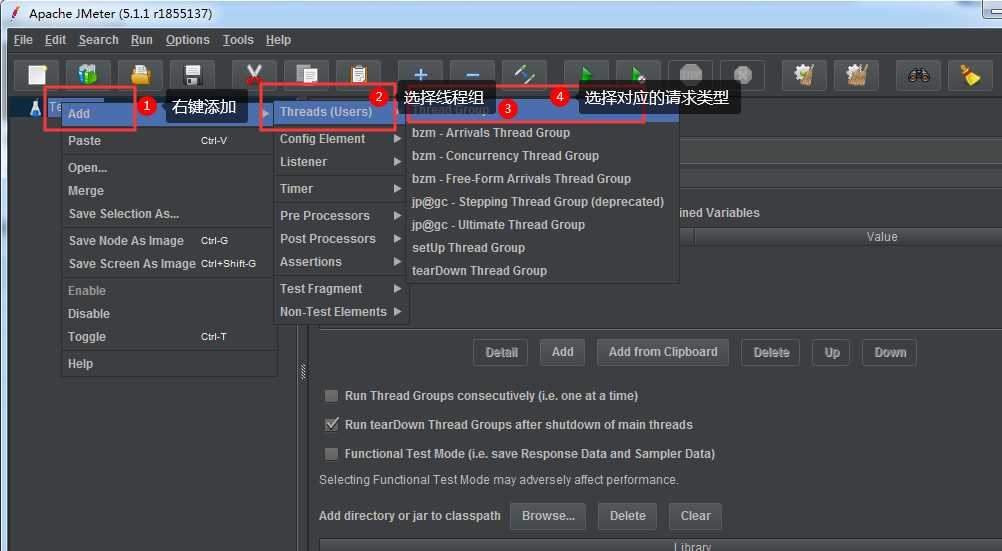The height and width of the screenshot is (551, 1002).
Task: Choose Save Screen As Image entry
Action: pyautogui.click(x=169, y=263)
